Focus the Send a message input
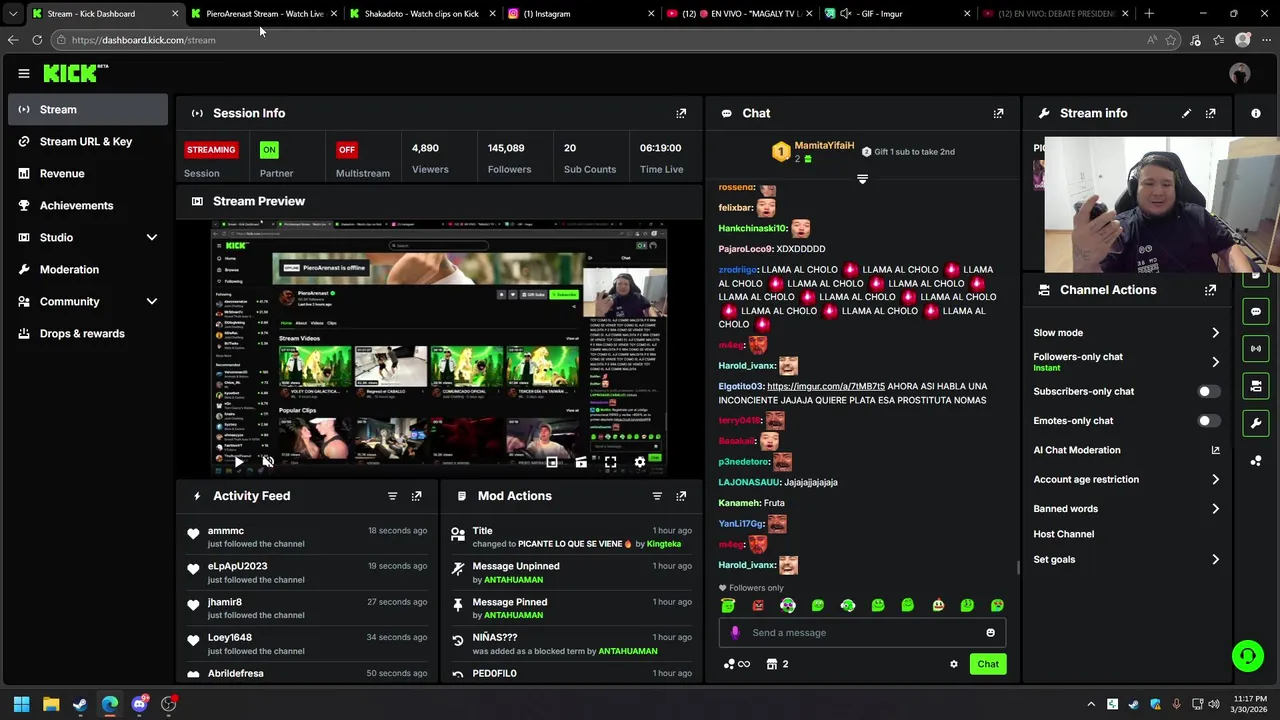This screenshot has height=720, width=1280. click(x=862, y=632)
